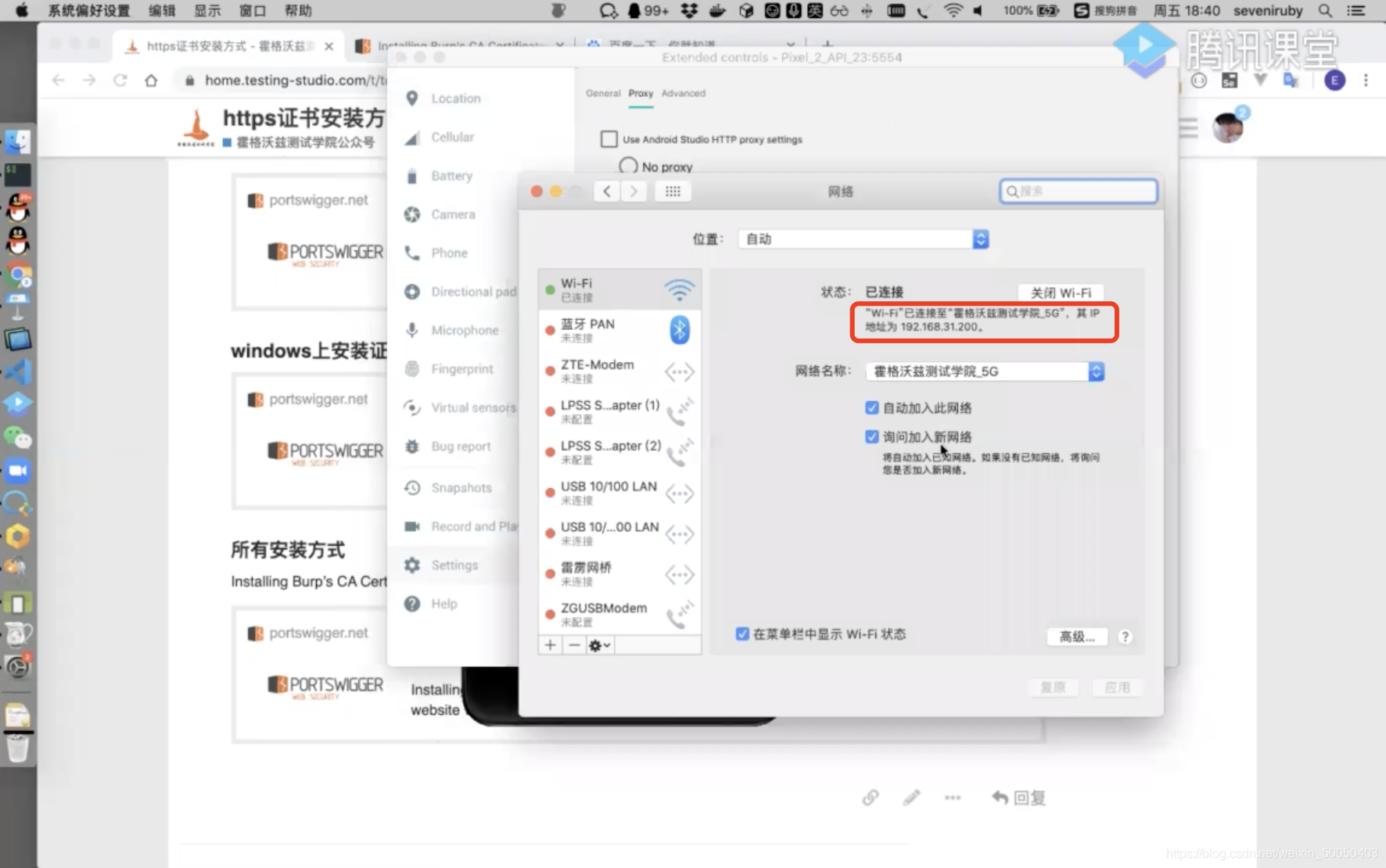This screenshot has height=868, width=1386.
Task: Go back in Network preferences window
Action: click(x=607, y=192)
